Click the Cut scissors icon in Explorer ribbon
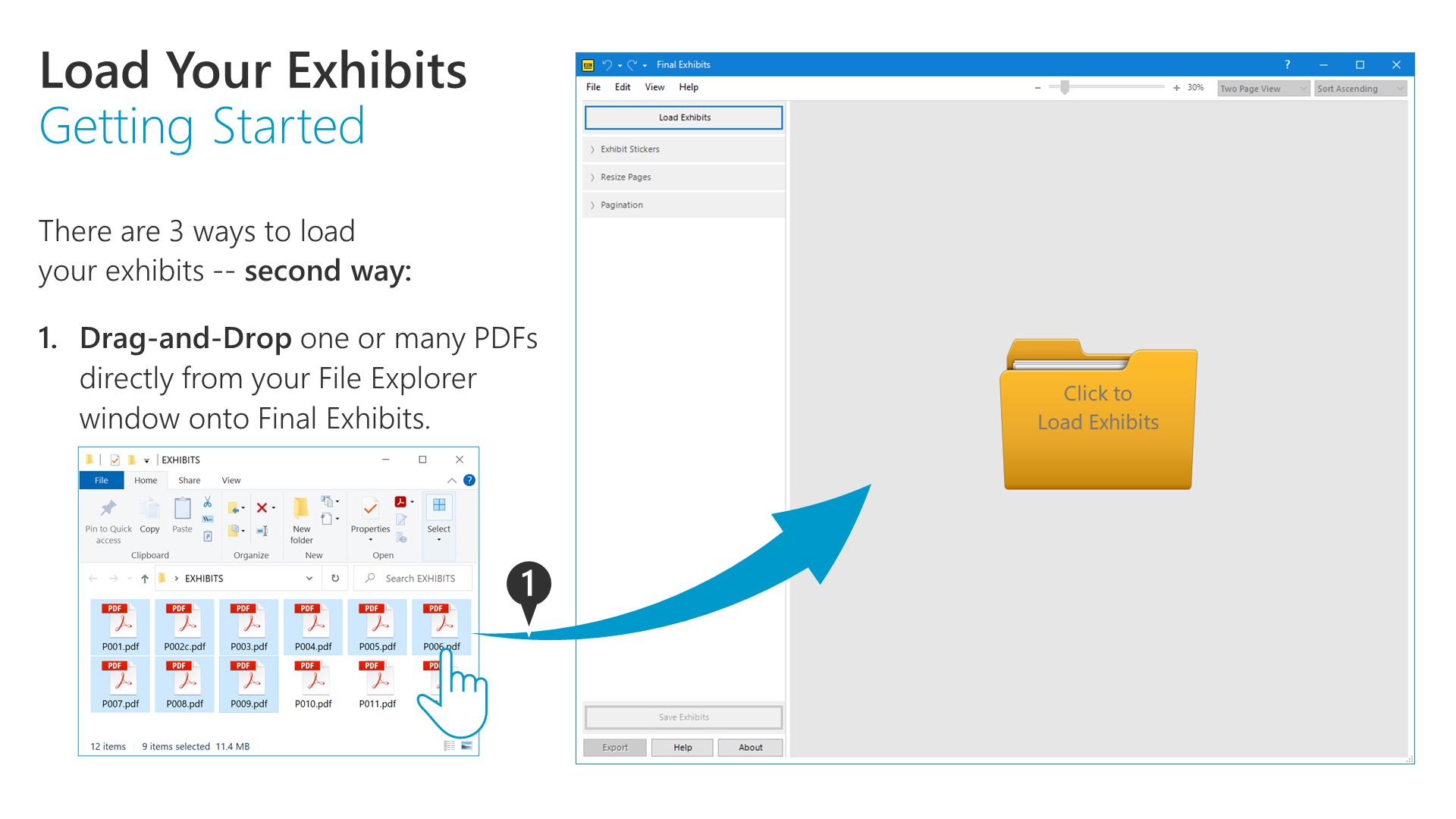Image resolution: width=1456 pixels, height=819 pixels. tap(207, 502)
